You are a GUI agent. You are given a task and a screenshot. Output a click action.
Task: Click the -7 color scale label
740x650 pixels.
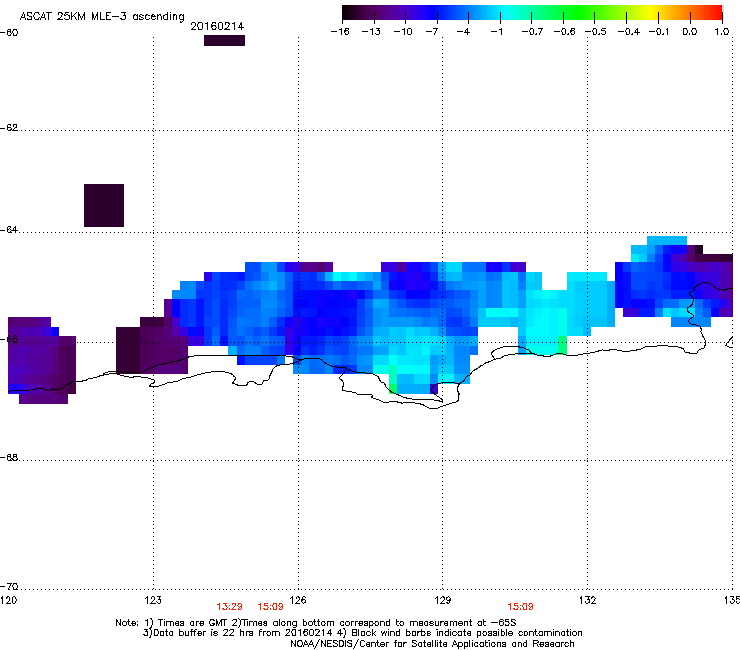[432, 32]
